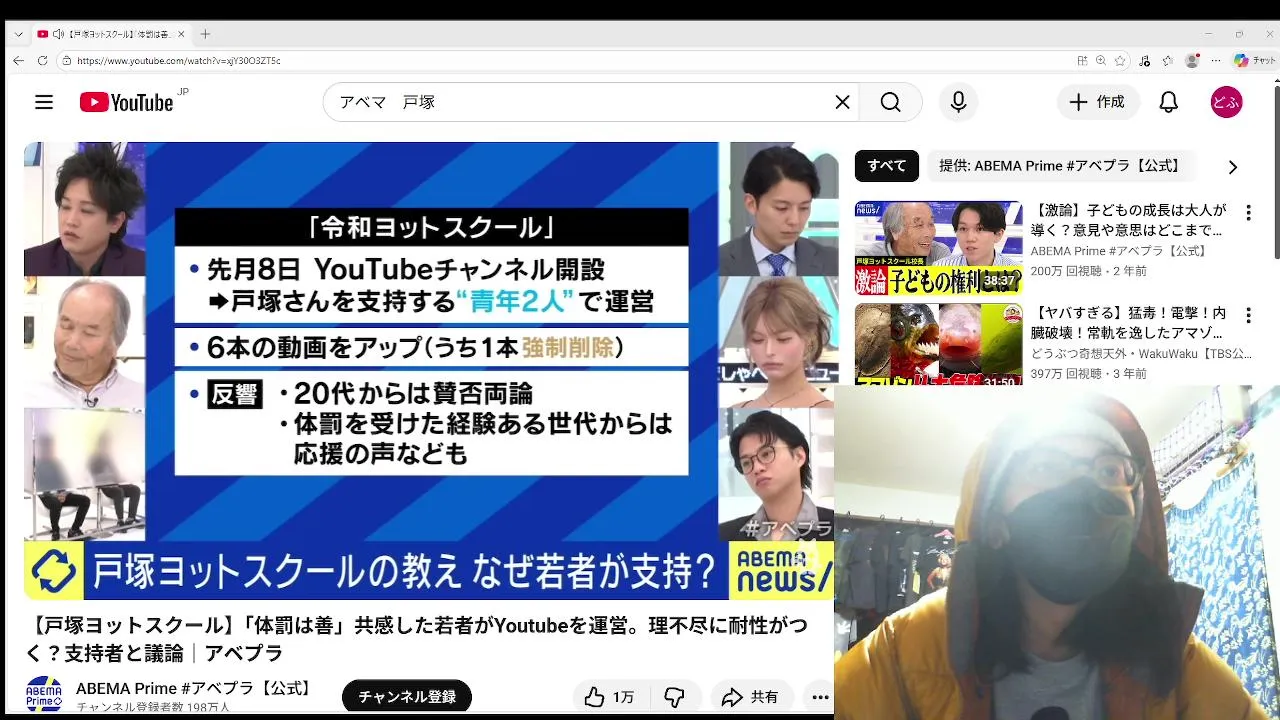The height and width of the screenshot is (720, 1280).
Task: Open options menu for 激論 子どもの成長 video
Action: coord(1248,213)
